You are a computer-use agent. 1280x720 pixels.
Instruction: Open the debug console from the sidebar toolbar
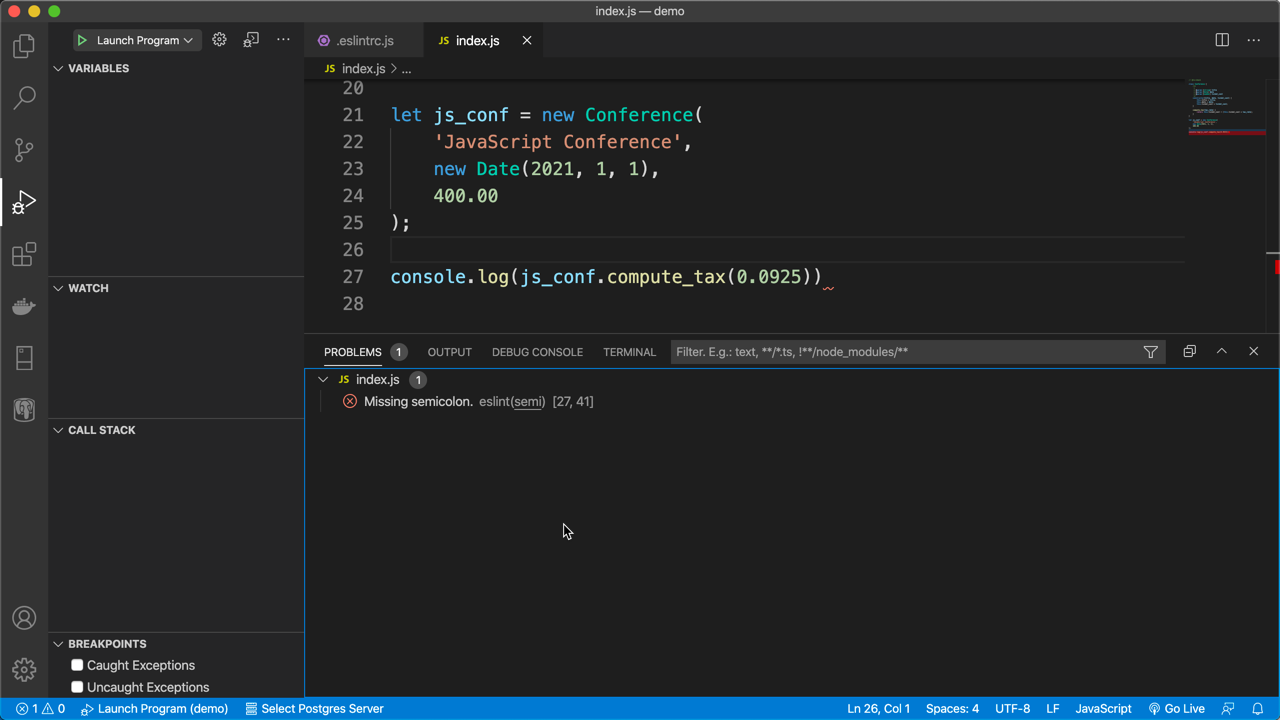click(251, 40)
